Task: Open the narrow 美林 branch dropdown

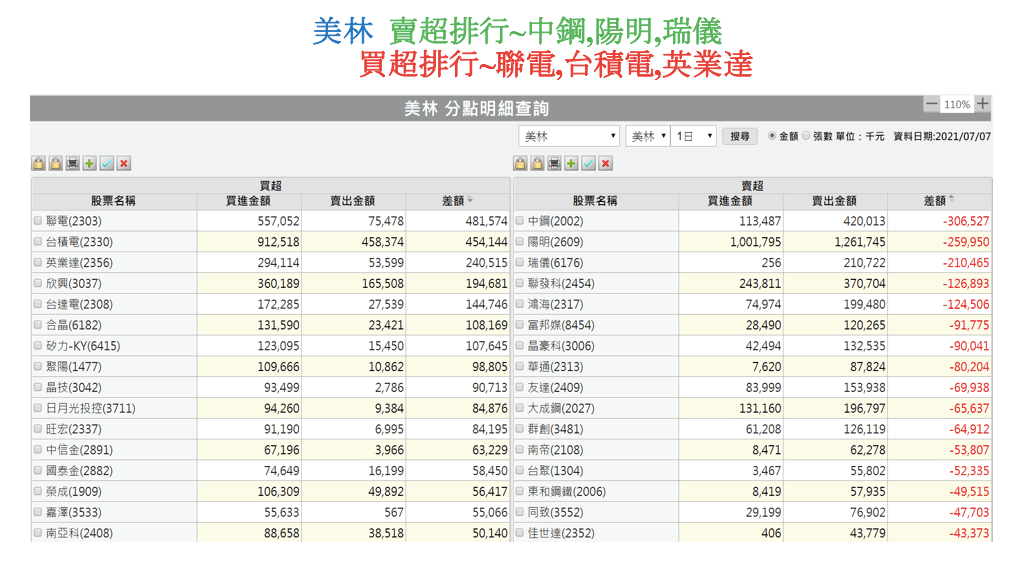Action: pos(648,136)
